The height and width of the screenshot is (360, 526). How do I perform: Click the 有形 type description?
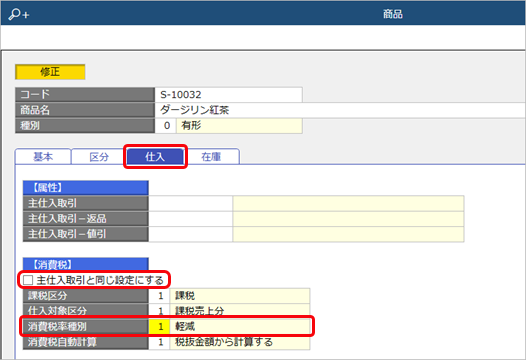[x=239, y=126]
